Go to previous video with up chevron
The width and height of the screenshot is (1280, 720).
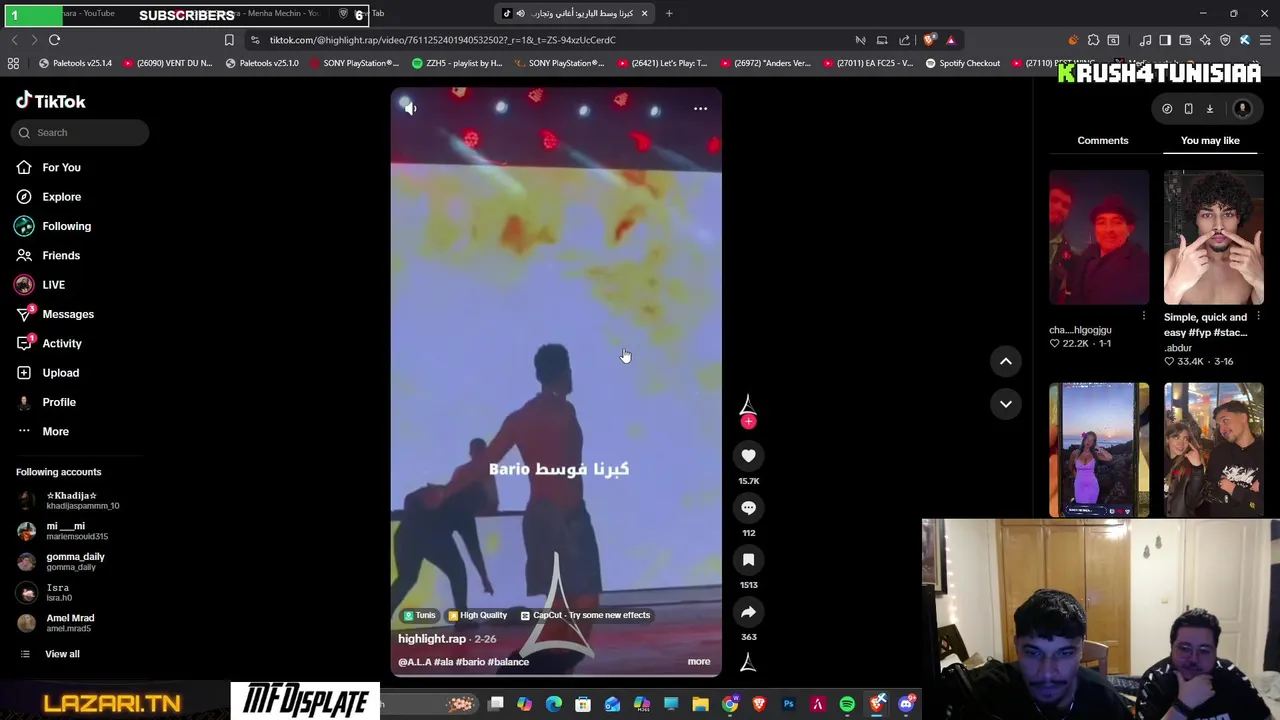click(x=1006, y=361)
